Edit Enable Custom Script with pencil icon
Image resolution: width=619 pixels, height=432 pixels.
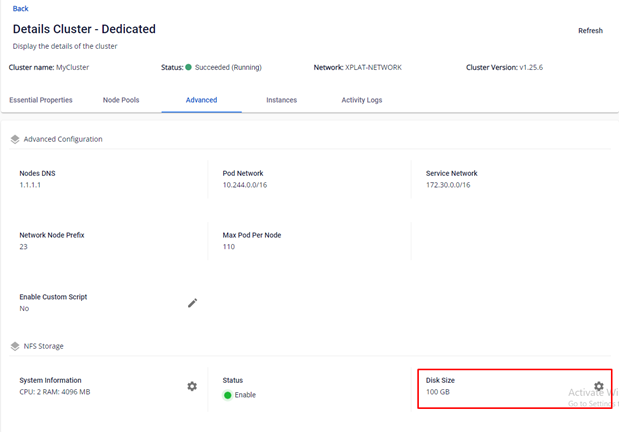(x=193, y=303)
